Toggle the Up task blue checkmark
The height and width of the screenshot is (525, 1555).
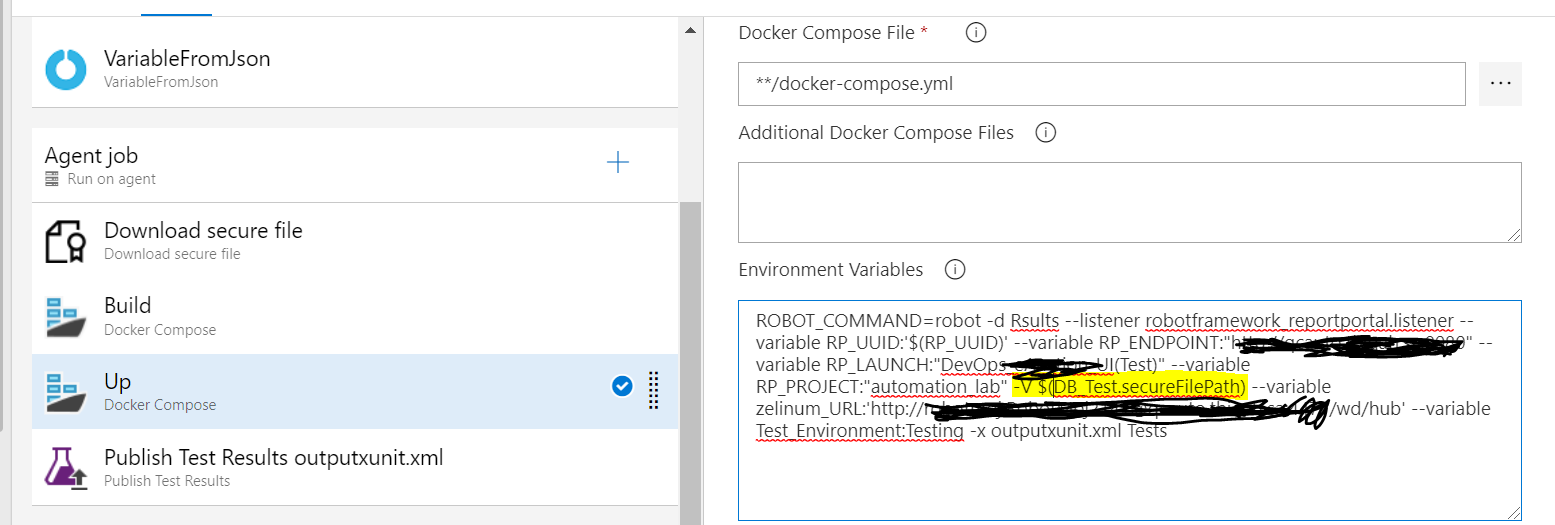(621, 386)
